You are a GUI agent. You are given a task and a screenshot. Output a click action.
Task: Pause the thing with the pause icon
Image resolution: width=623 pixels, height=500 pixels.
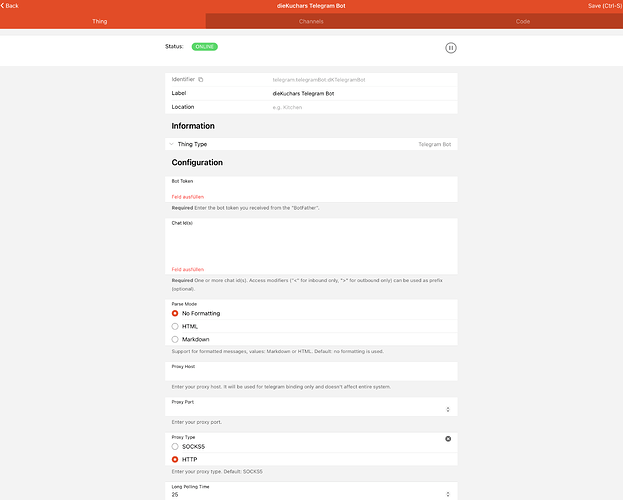coord(451,48)
